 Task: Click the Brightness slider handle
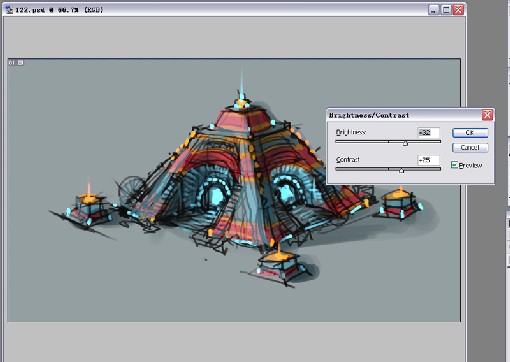click(x=405, y=143)
